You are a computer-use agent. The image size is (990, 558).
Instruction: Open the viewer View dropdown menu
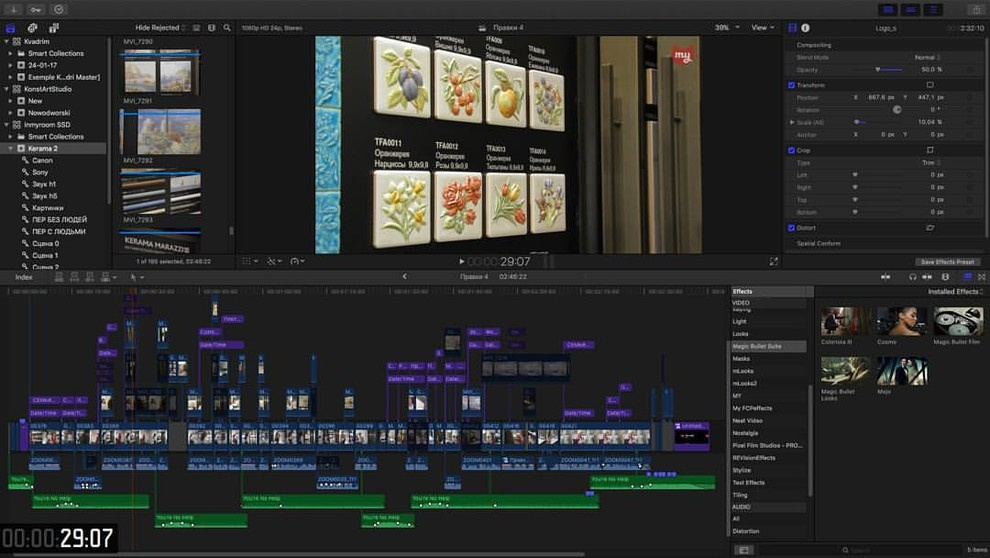pyautogui.click(x=762, y=28)
